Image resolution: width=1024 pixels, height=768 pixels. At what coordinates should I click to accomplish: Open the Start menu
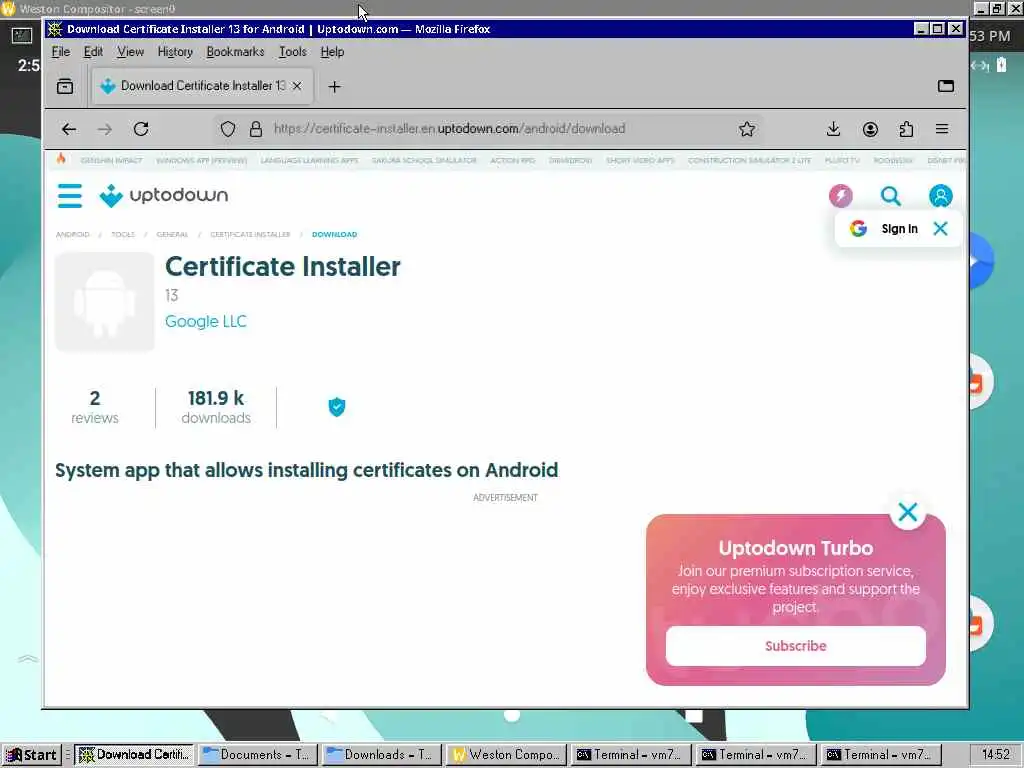[31, 755]
